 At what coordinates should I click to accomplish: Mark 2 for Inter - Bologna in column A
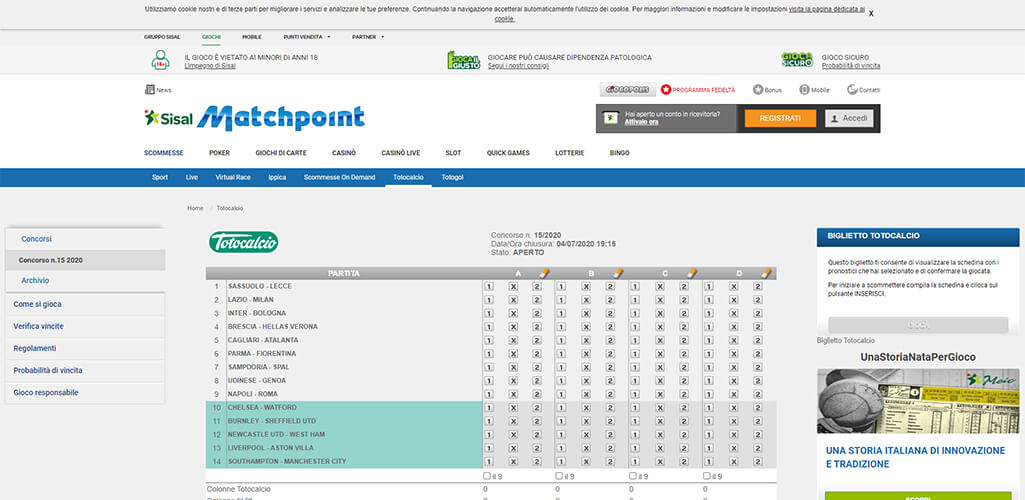537,313
